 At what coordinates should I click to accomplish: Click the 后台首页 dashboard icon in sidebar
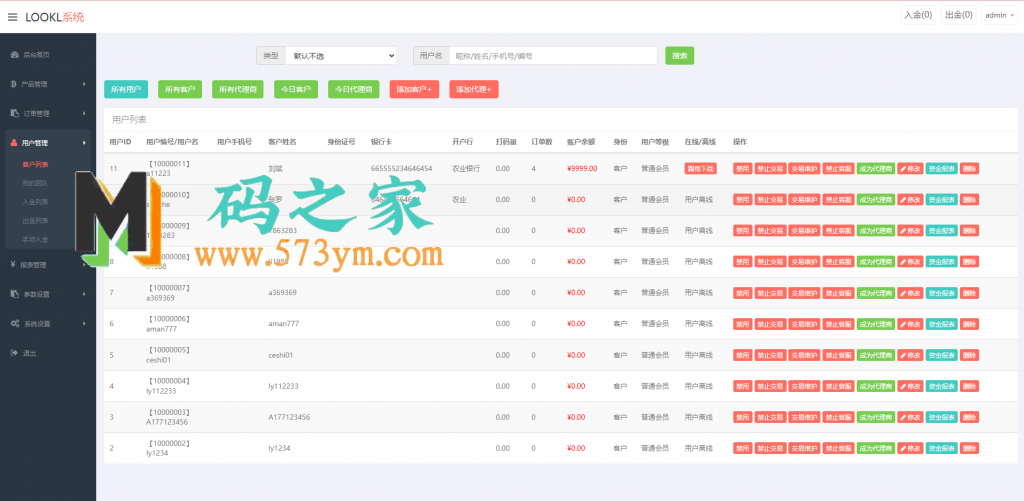[13, 54]
